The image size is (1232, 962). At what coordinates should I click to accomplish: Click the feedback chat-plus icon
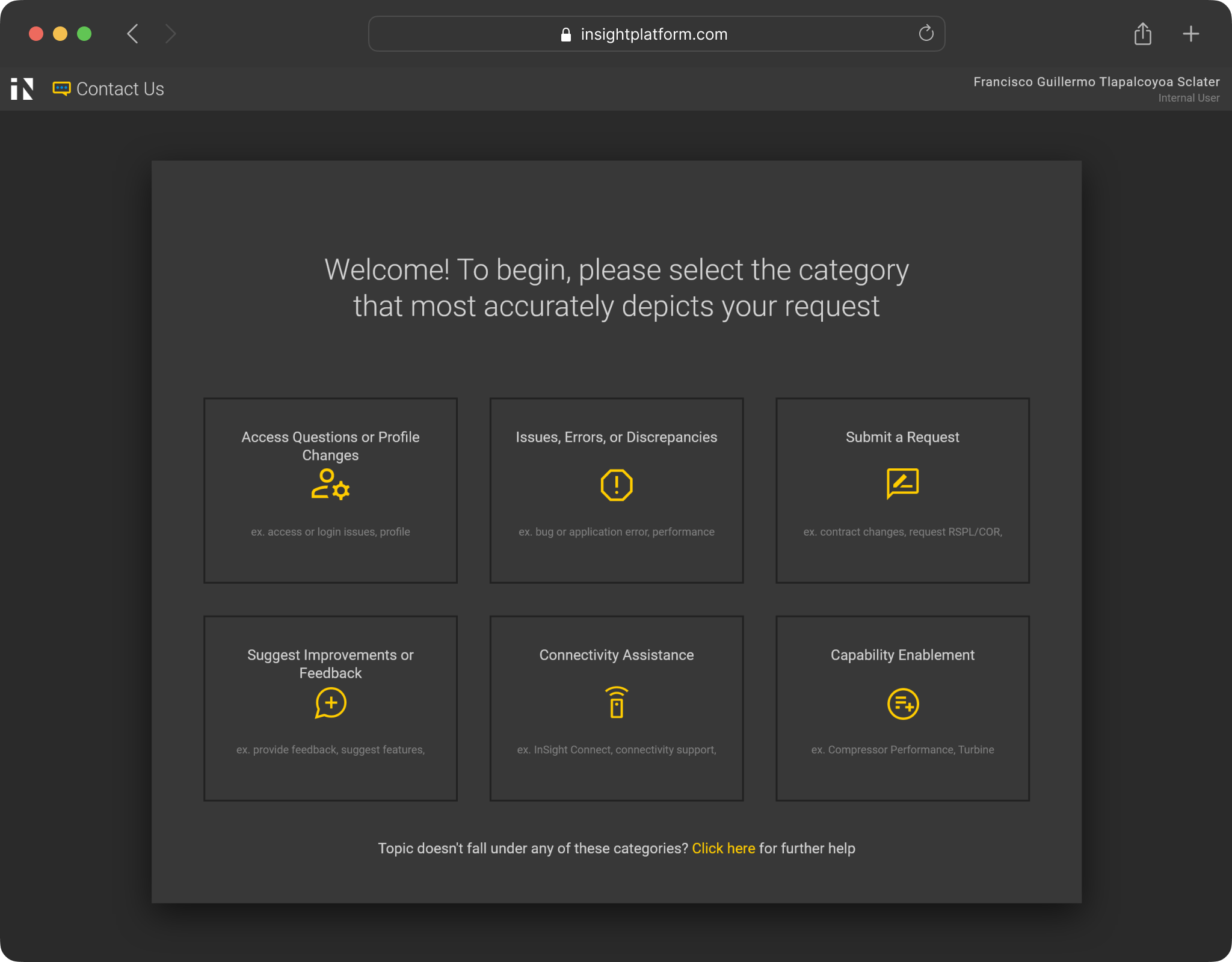[x=330, y=703]
